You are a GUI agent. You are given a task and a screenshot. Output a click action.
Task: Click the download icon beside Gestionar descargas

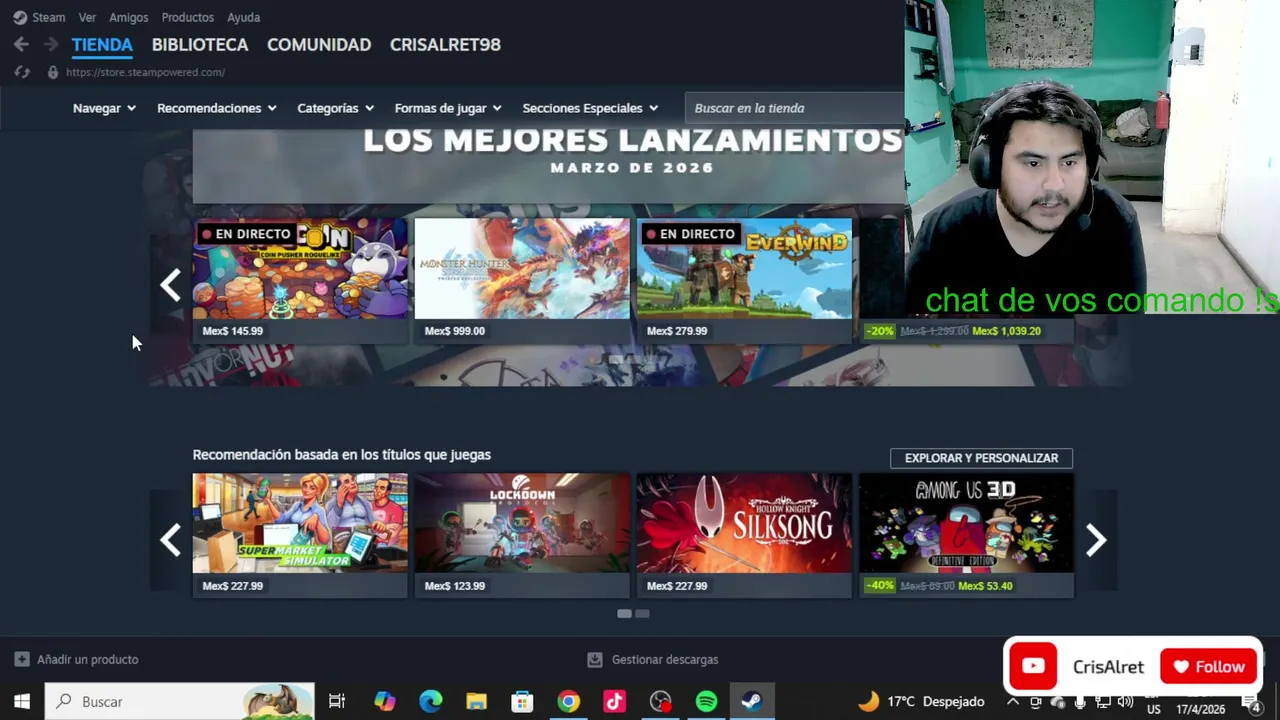tap(595, 659)
